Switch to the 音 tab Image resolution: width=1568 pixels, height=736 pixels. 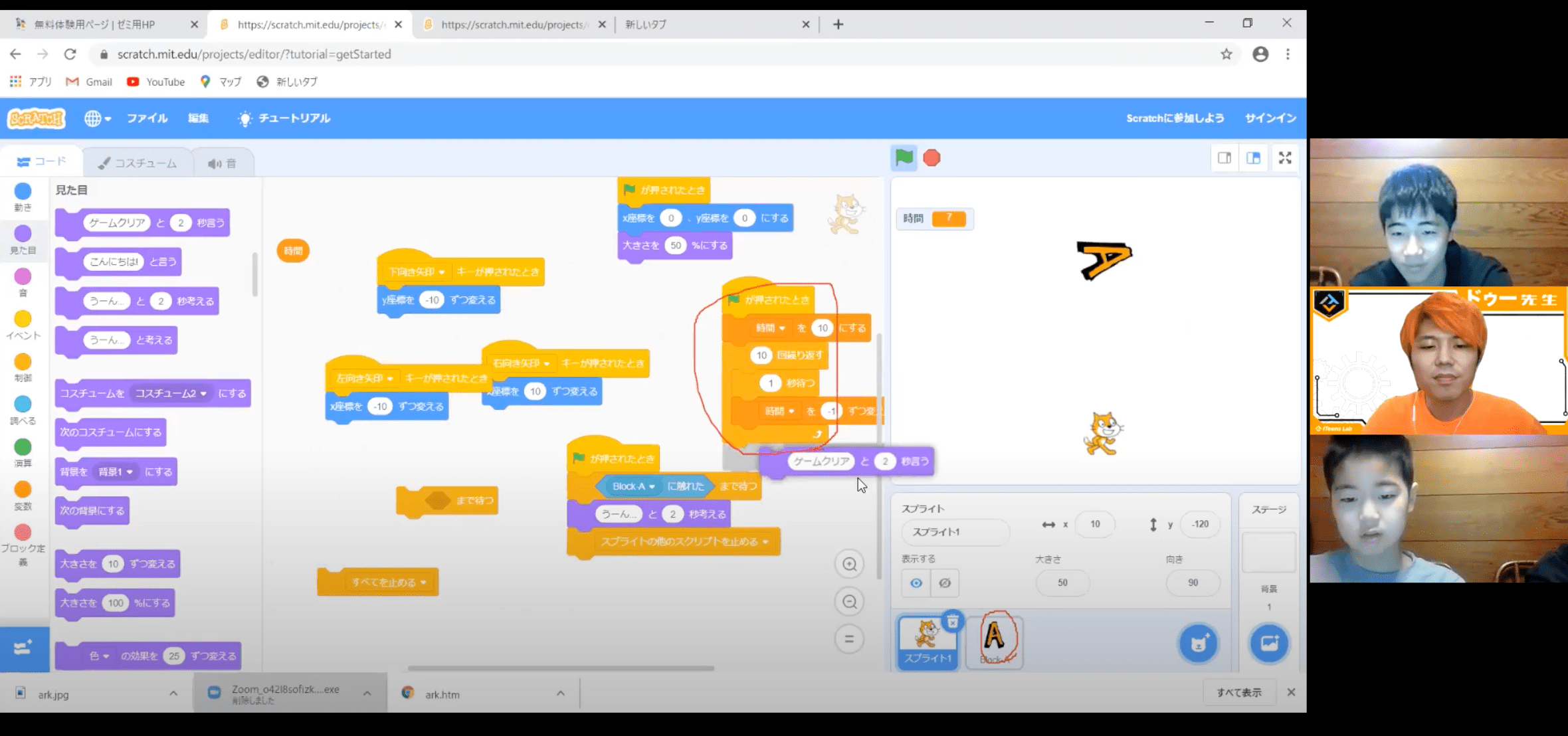point(223,163)
